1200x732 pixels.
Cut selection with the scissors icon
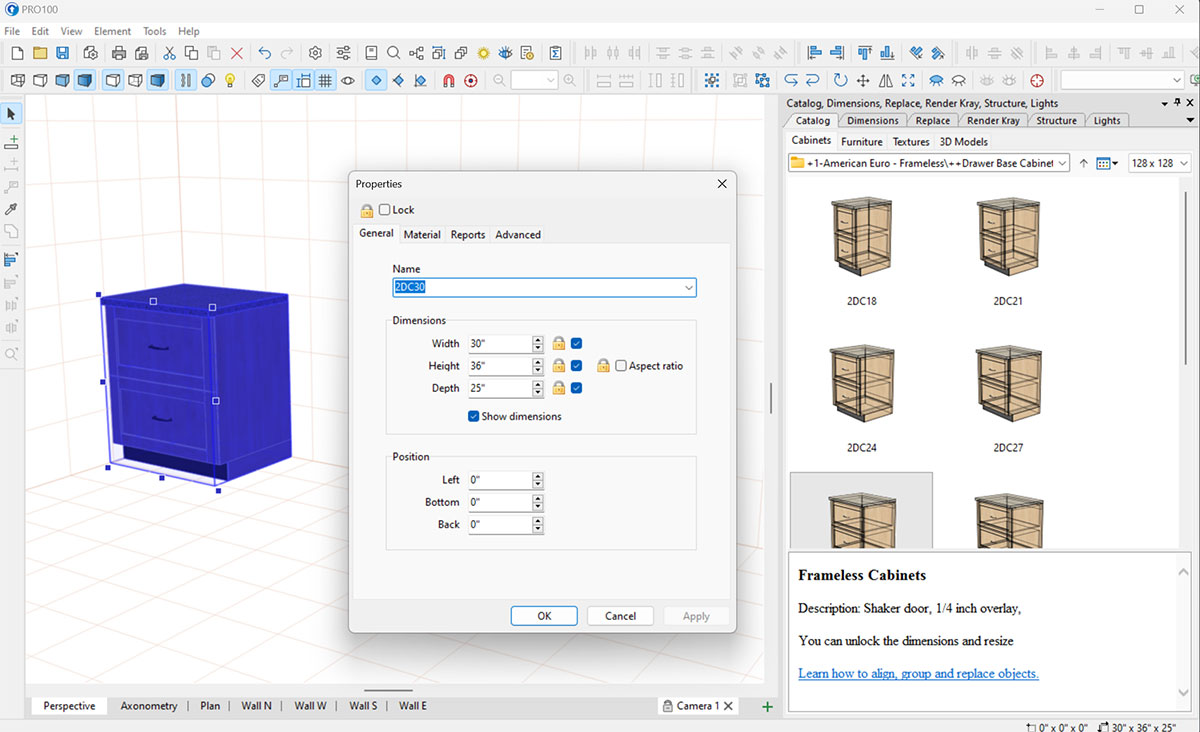coord(169,53)
